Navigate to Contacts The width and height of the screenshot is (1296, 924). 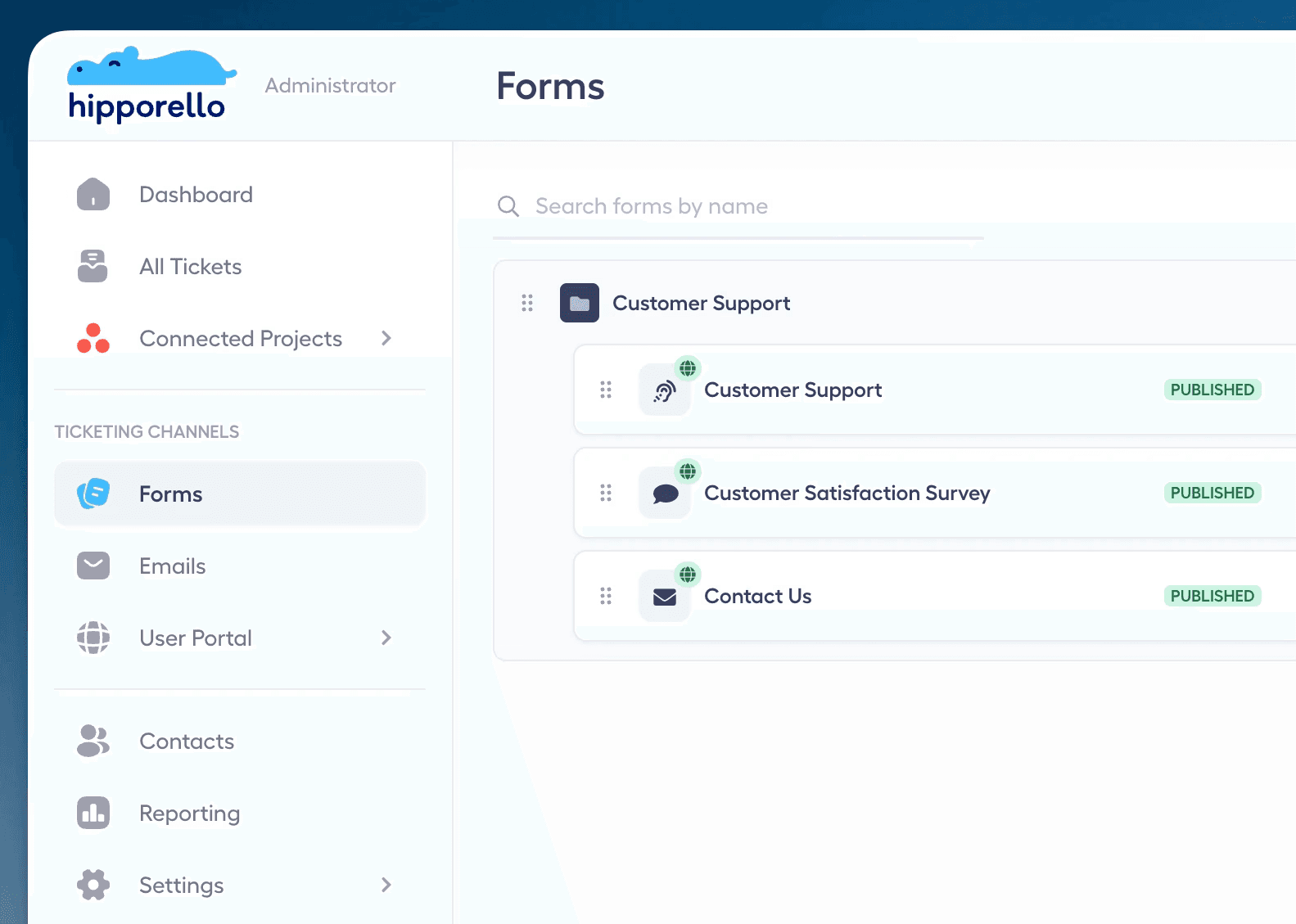[x=240, y=741]
